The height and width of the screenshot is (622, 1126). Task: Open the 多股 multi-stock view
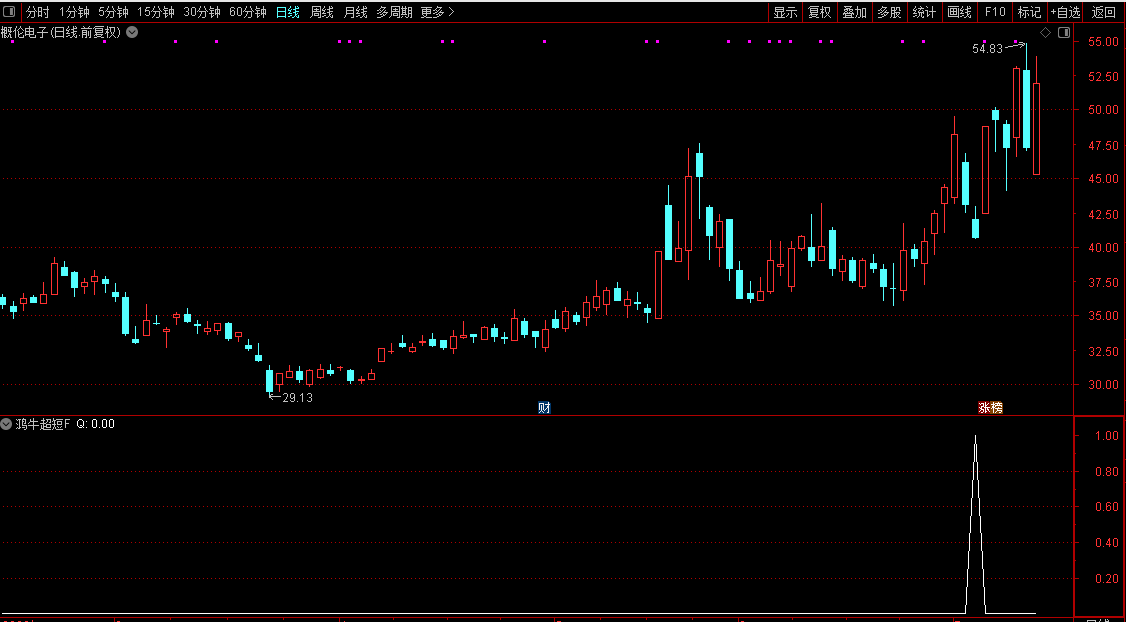[x=889, y=12]
